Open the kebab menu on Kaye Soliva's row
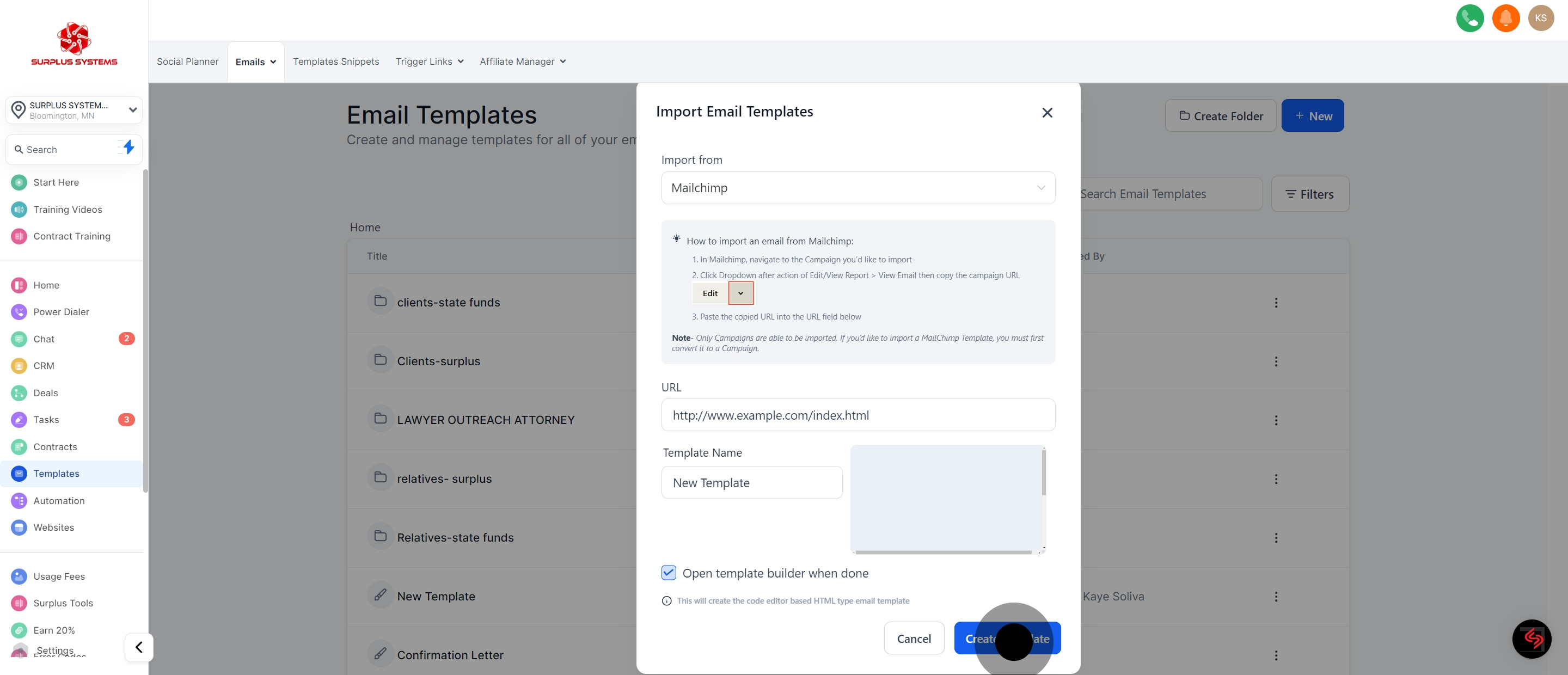This screenshot has width=1568, height=675. tap(1276, 597)
